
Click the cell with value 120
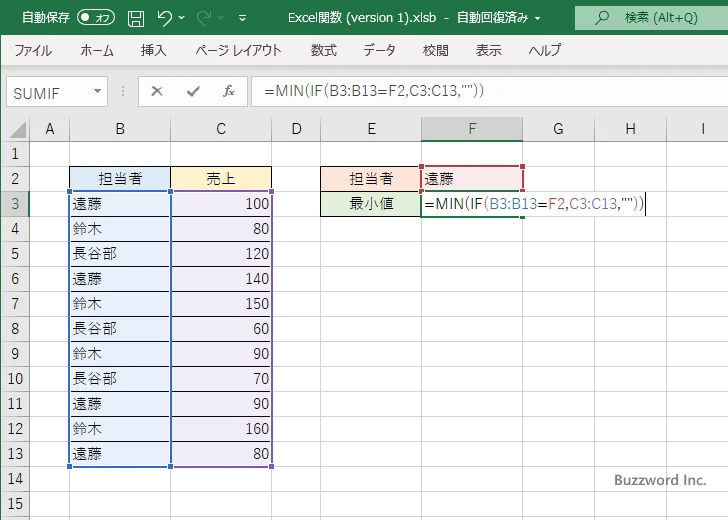[x=221, y=254]
